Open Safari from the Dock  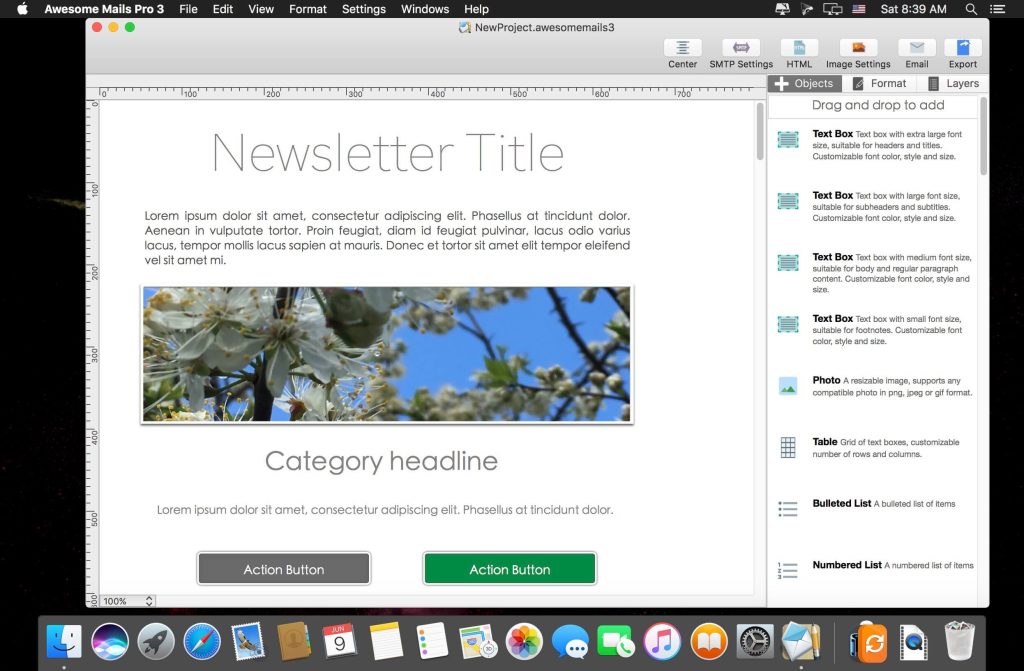coord(201,640)
